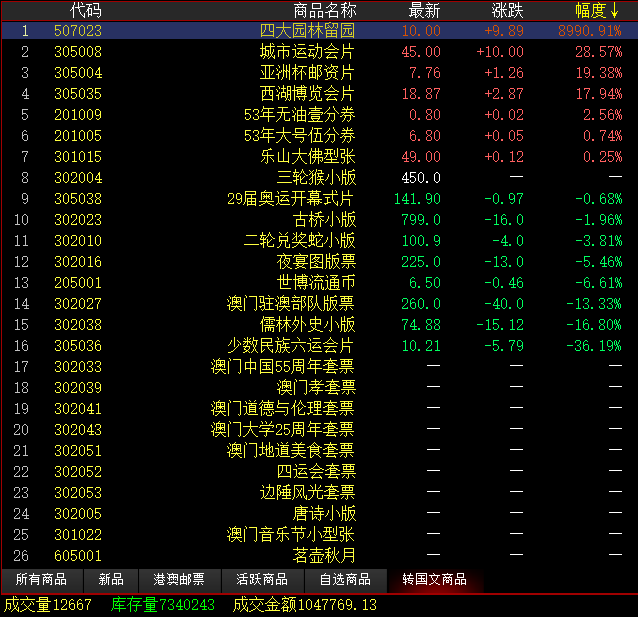
Task: Open the 港澳邮票 tab
Action: (x=179, y=580)
